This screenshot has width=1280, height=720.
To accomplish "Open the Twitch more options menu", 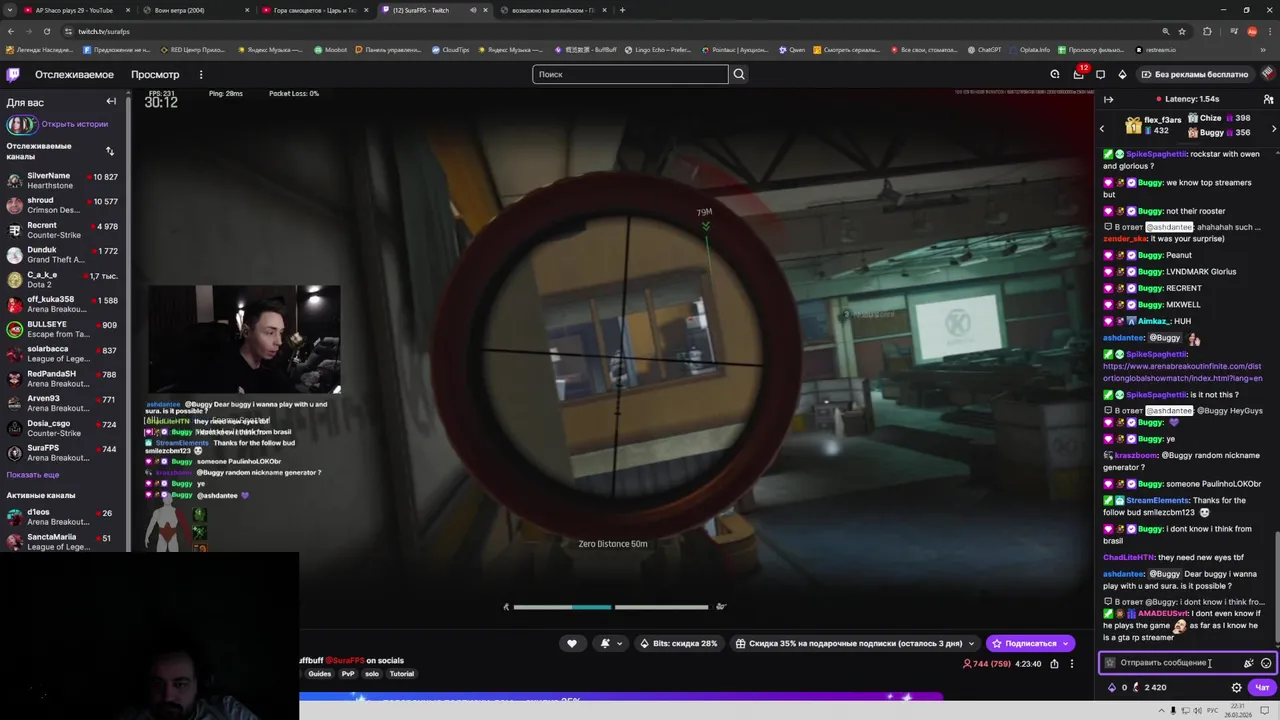I will 201,74.
